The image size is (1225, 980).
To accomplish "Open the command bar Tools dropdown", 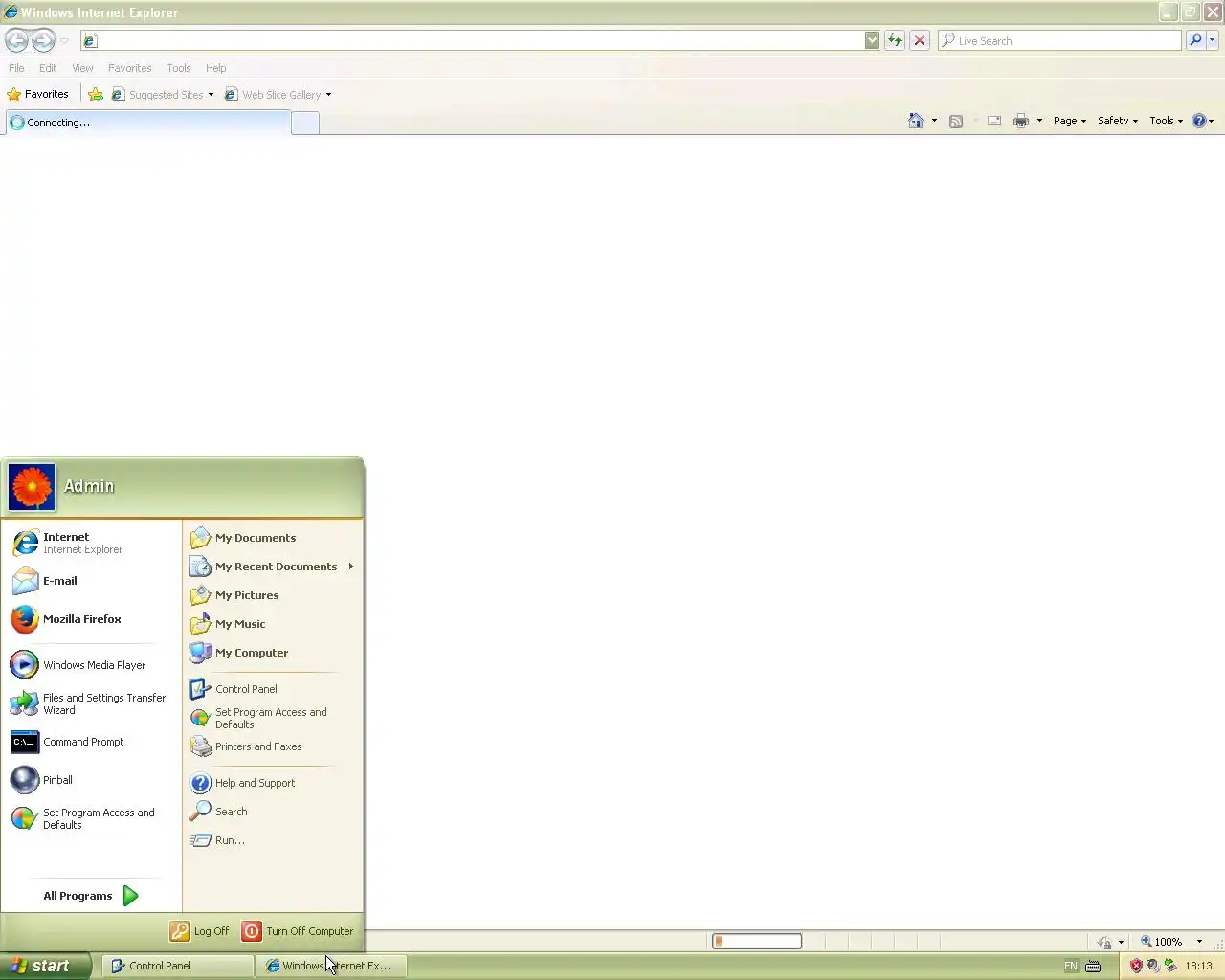I will pyautogui.click(x=1167, y=121).
